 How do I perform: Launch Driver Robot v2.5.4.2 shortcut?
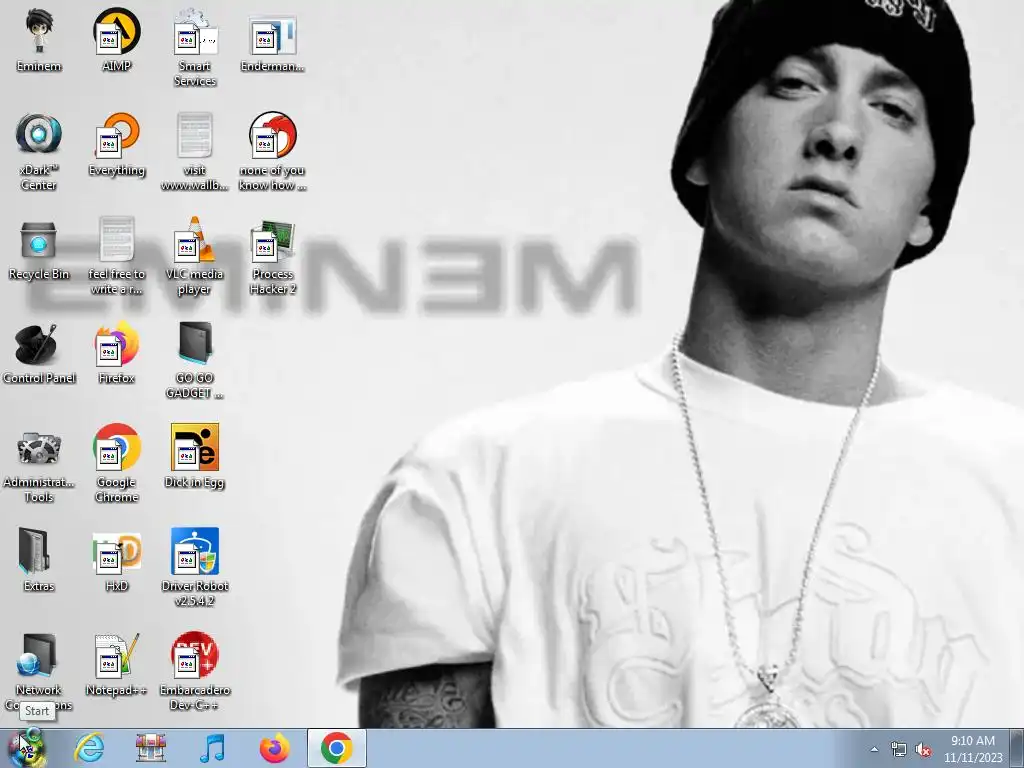(195, 568)
